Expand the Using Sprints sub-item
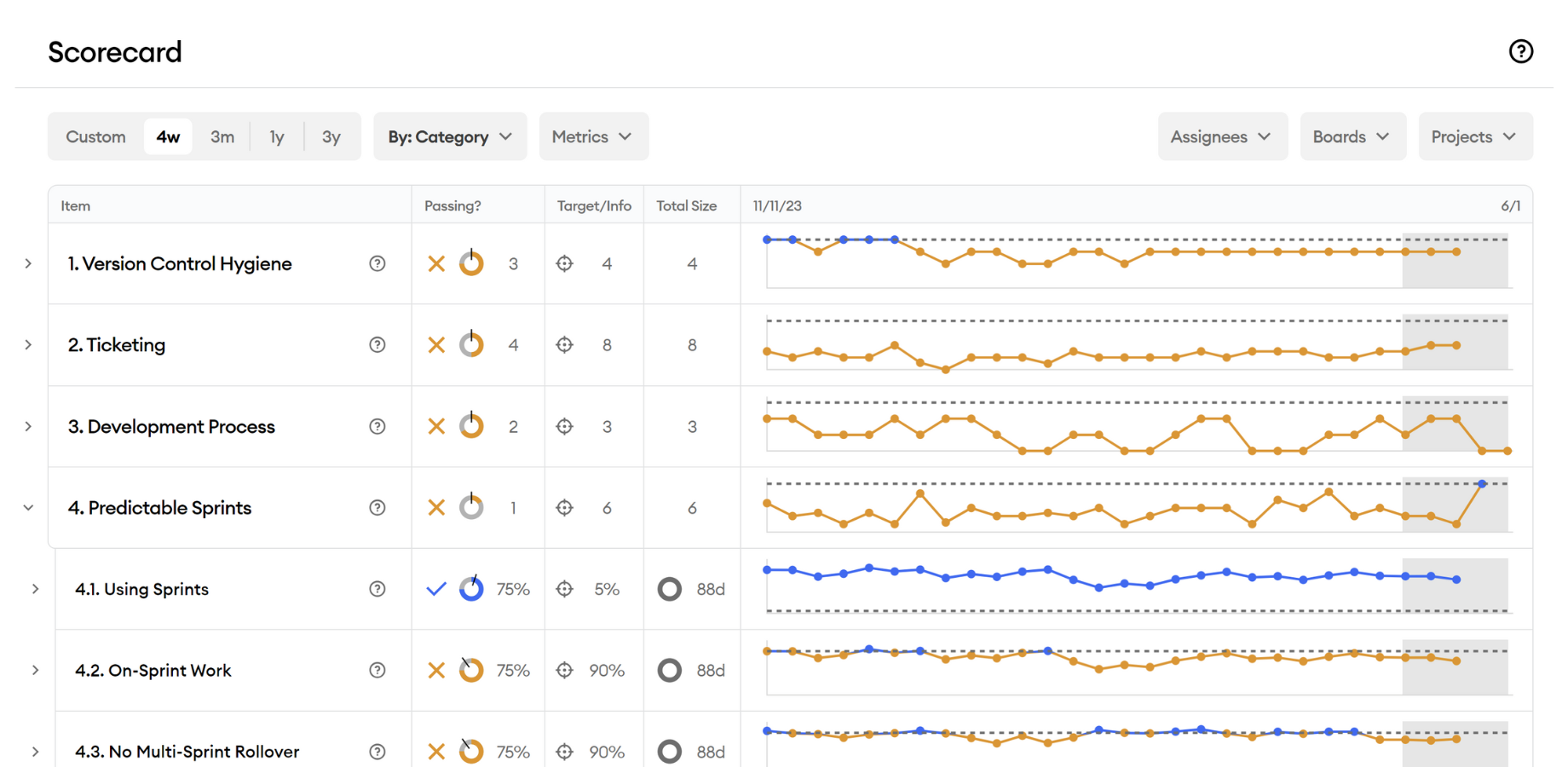Viewport: 1568px width, 767px height. (x=35, y=589)
